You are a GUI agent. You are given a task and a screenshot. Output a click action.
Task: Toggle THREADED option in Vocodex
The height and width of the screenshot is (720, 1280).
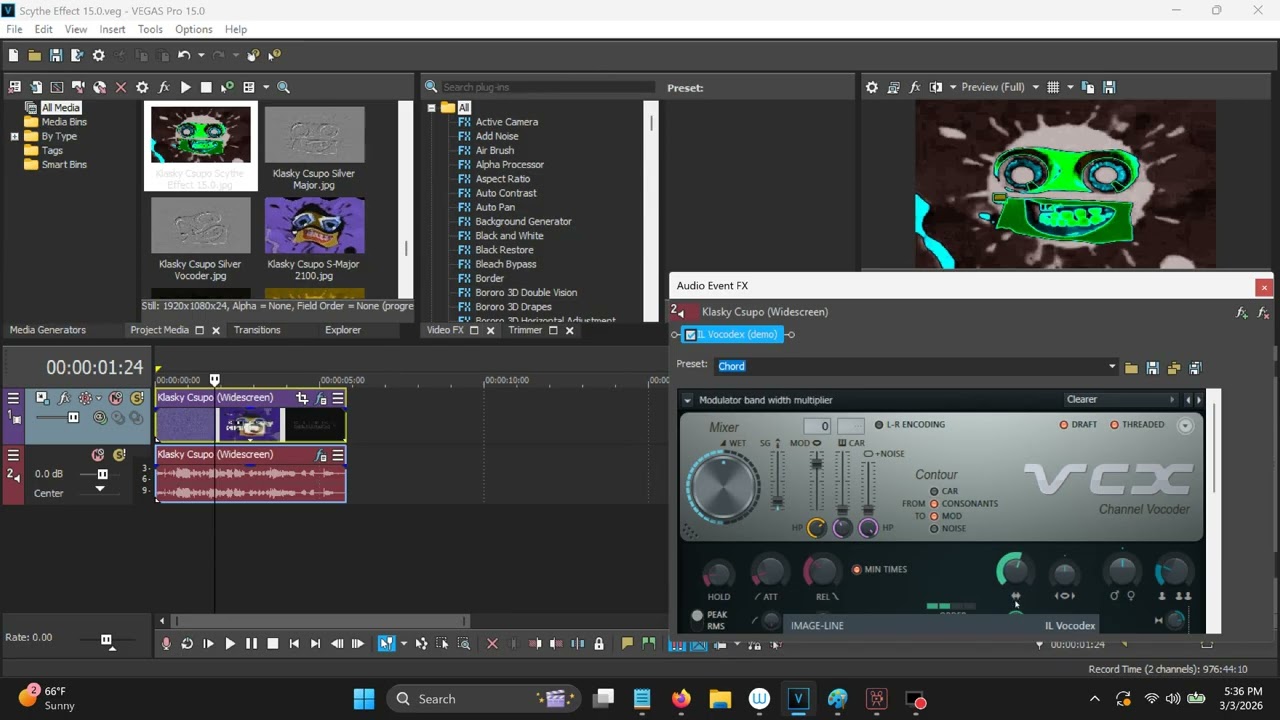1114,425
